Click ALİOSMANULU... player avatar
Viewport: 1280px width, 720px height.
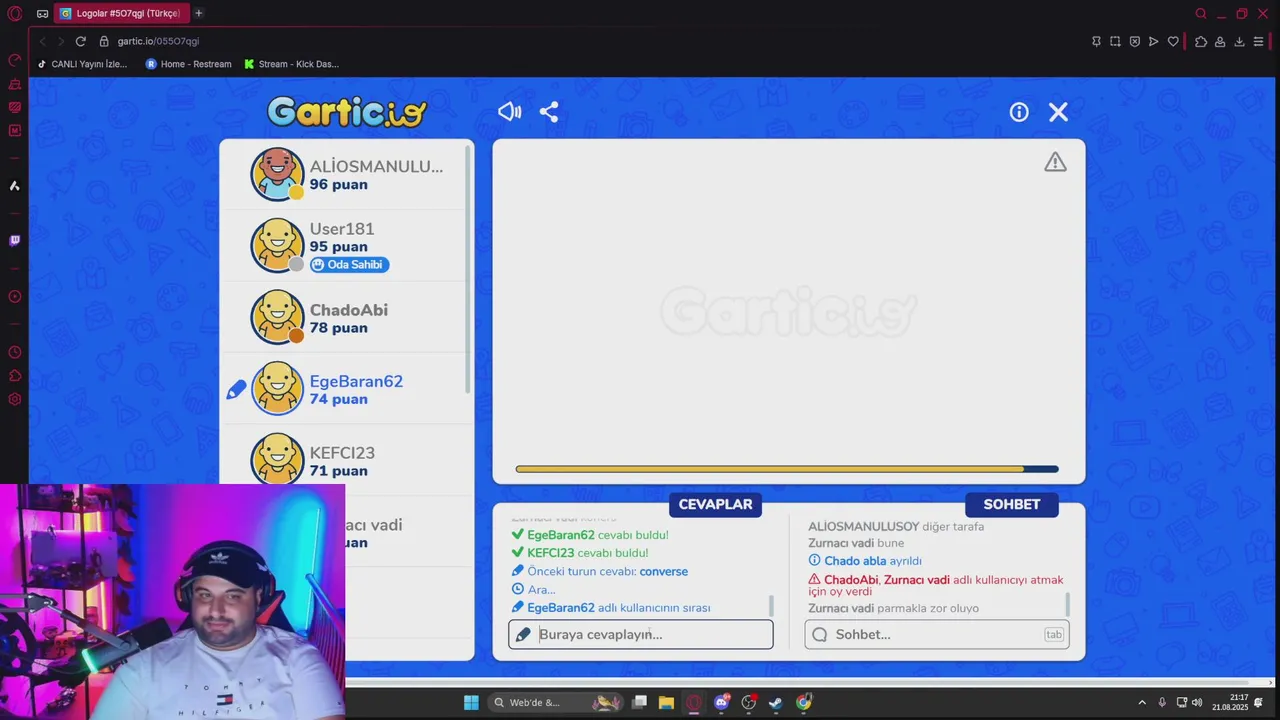click(x=277, y=174)
